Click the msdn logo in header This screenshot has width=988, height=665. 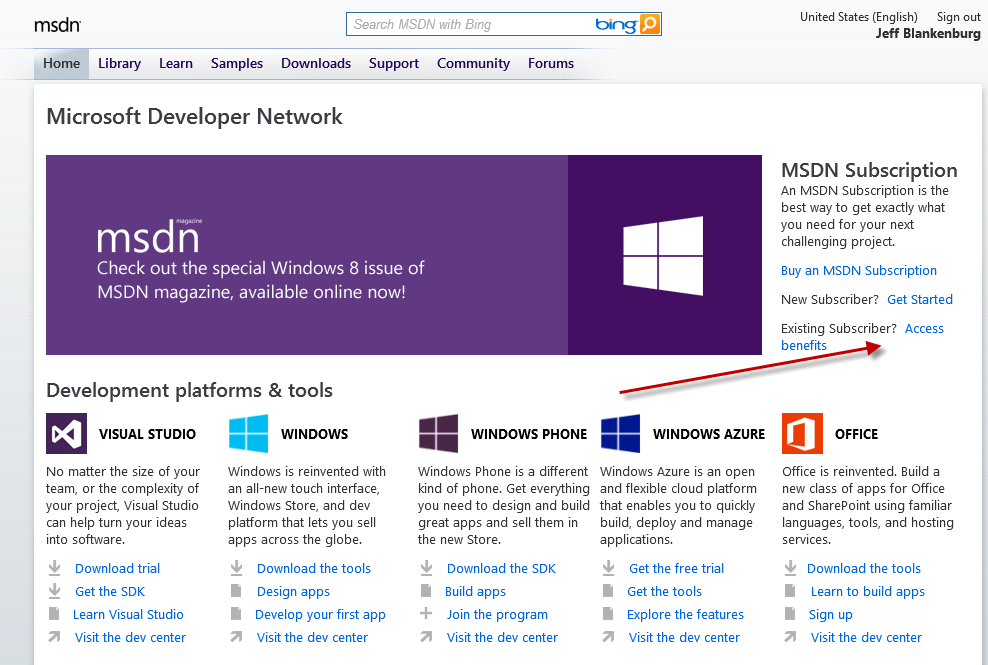(57, 25)
